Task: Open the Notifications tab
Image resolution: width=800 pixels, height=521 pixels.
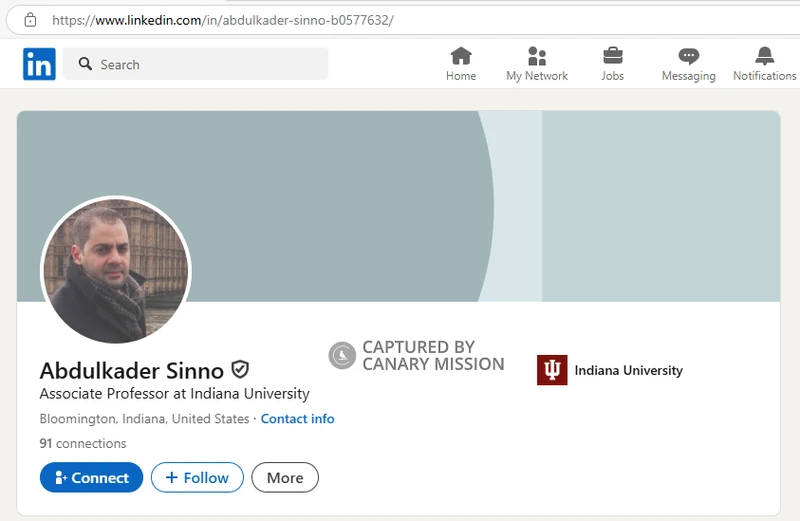Action: pyautogui.click(x=764, y=64)
